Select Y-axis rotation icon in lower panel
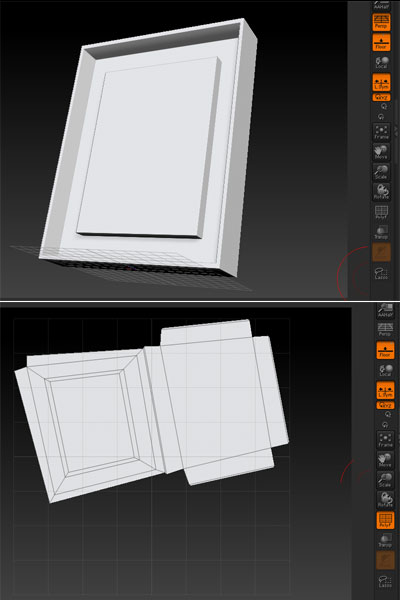The height and width of the screenshot is (600, 400). point(388,414)
